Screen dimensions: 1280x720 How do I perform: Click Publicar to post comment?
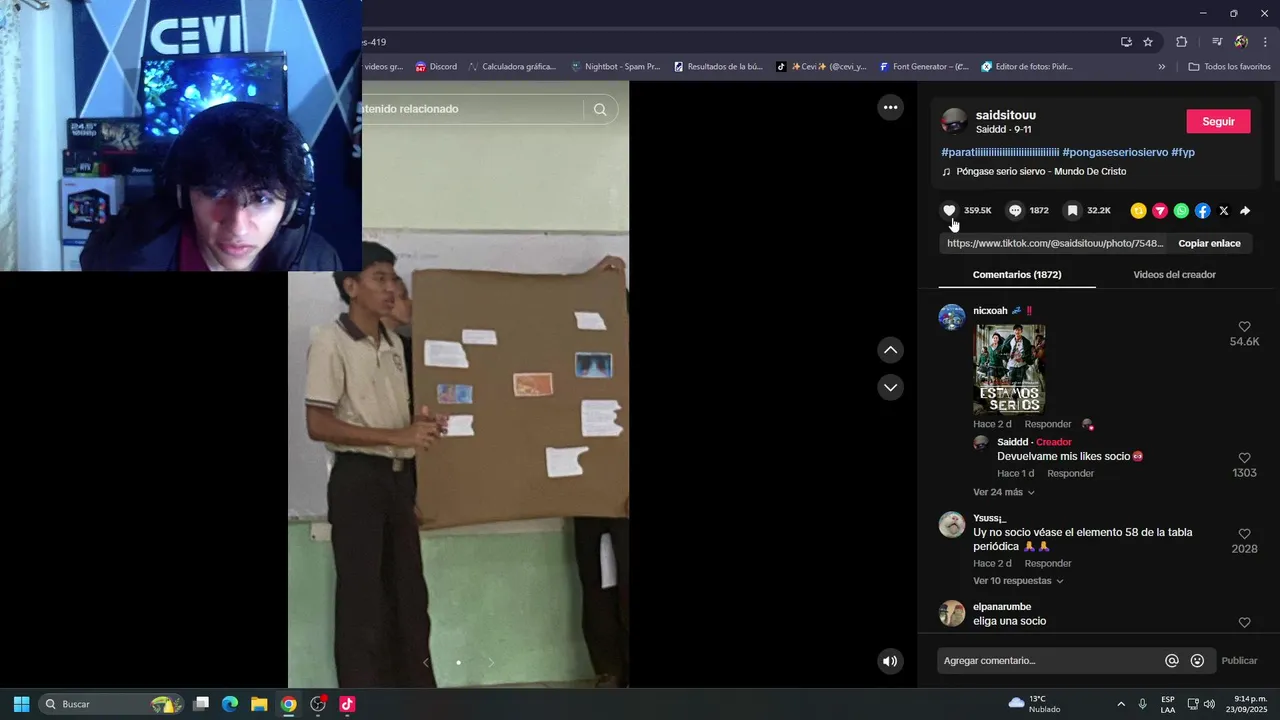coord(1239,661)
